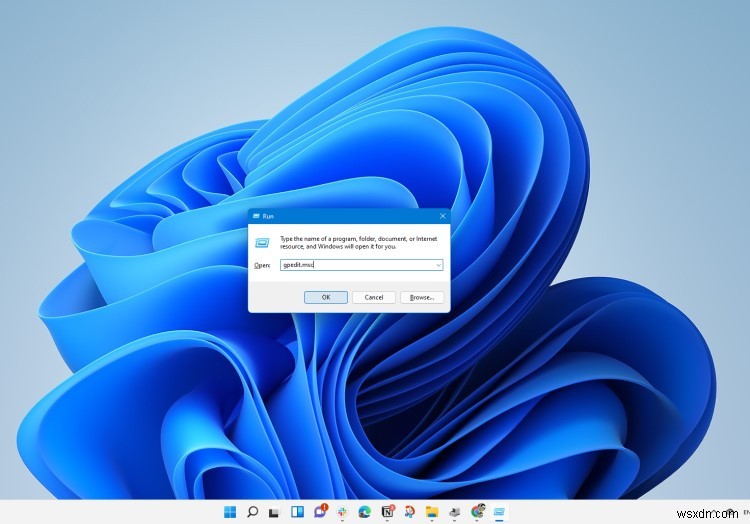Viewport: 750px width, 524px height.
Task: Open the Widgets panel icon
Action: click(297, 512)
